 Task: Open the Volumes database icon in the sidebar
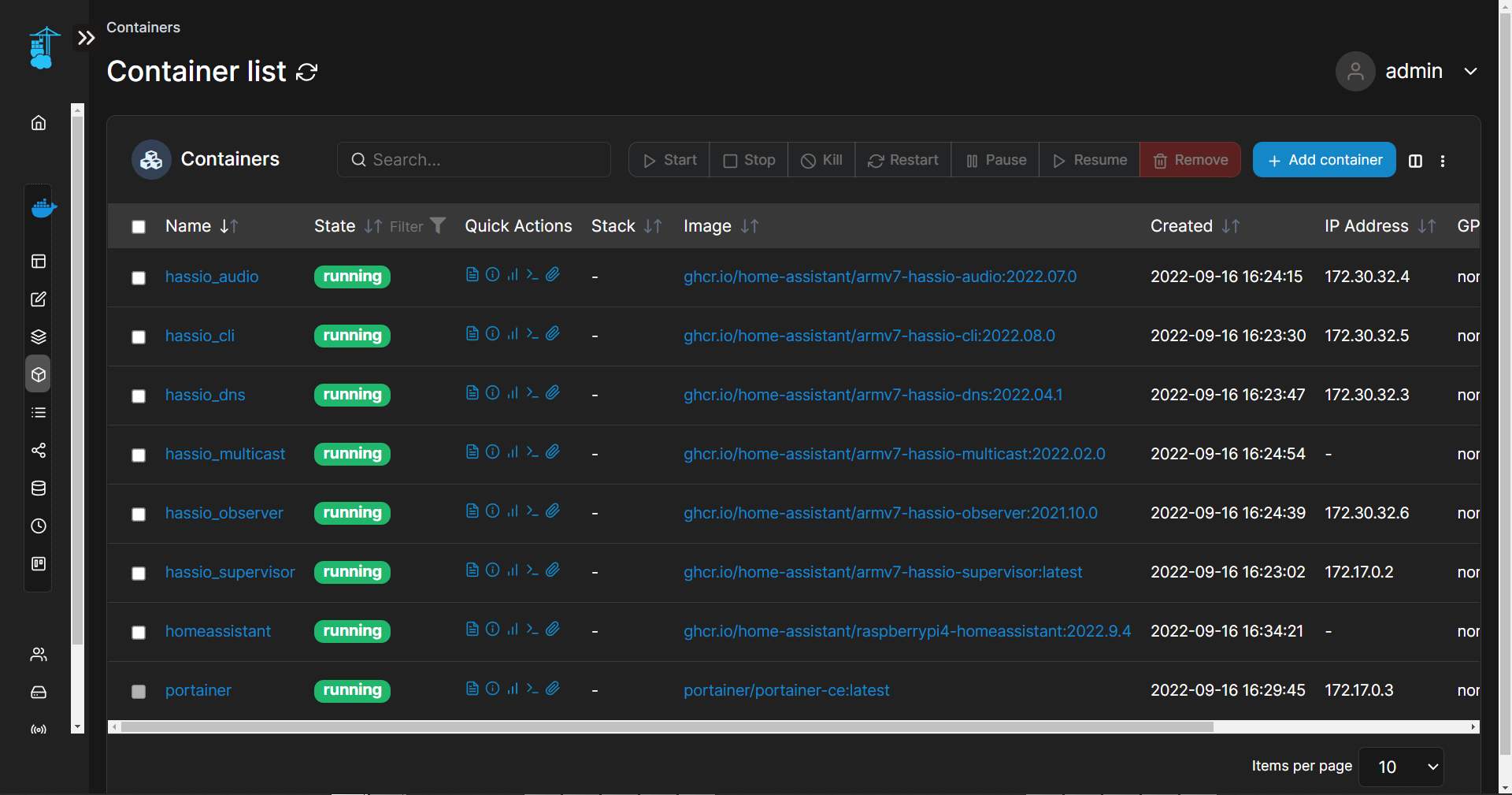coord(39,489)
